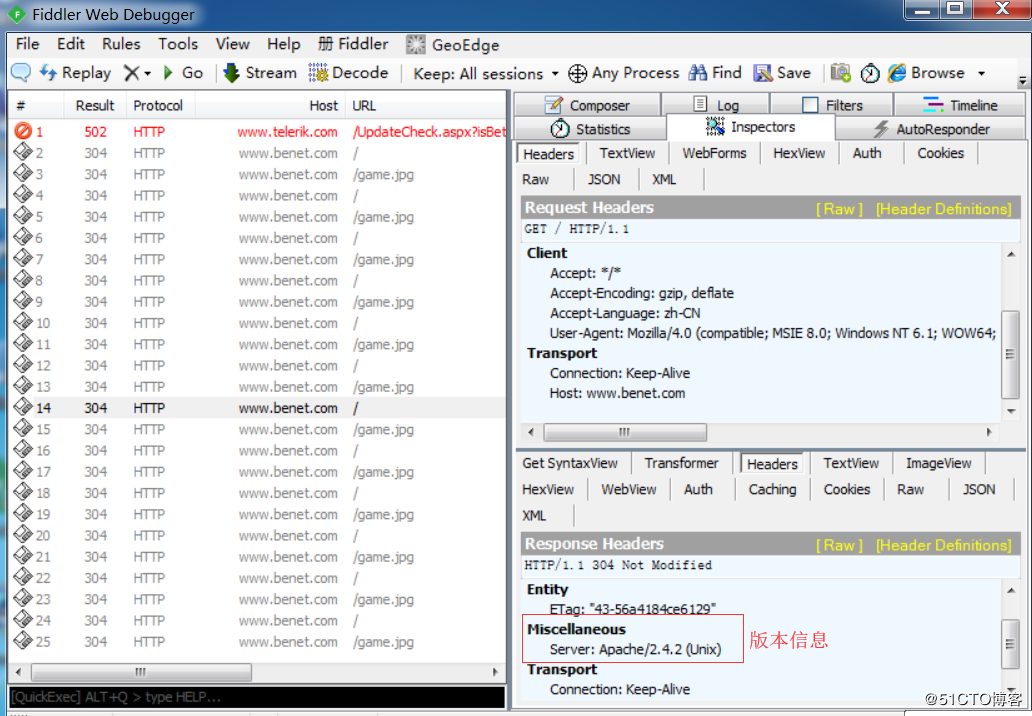Click Header Definitions link in Request Headers
Viewport: 1032px width, 716px height.
tap(943, 209)
